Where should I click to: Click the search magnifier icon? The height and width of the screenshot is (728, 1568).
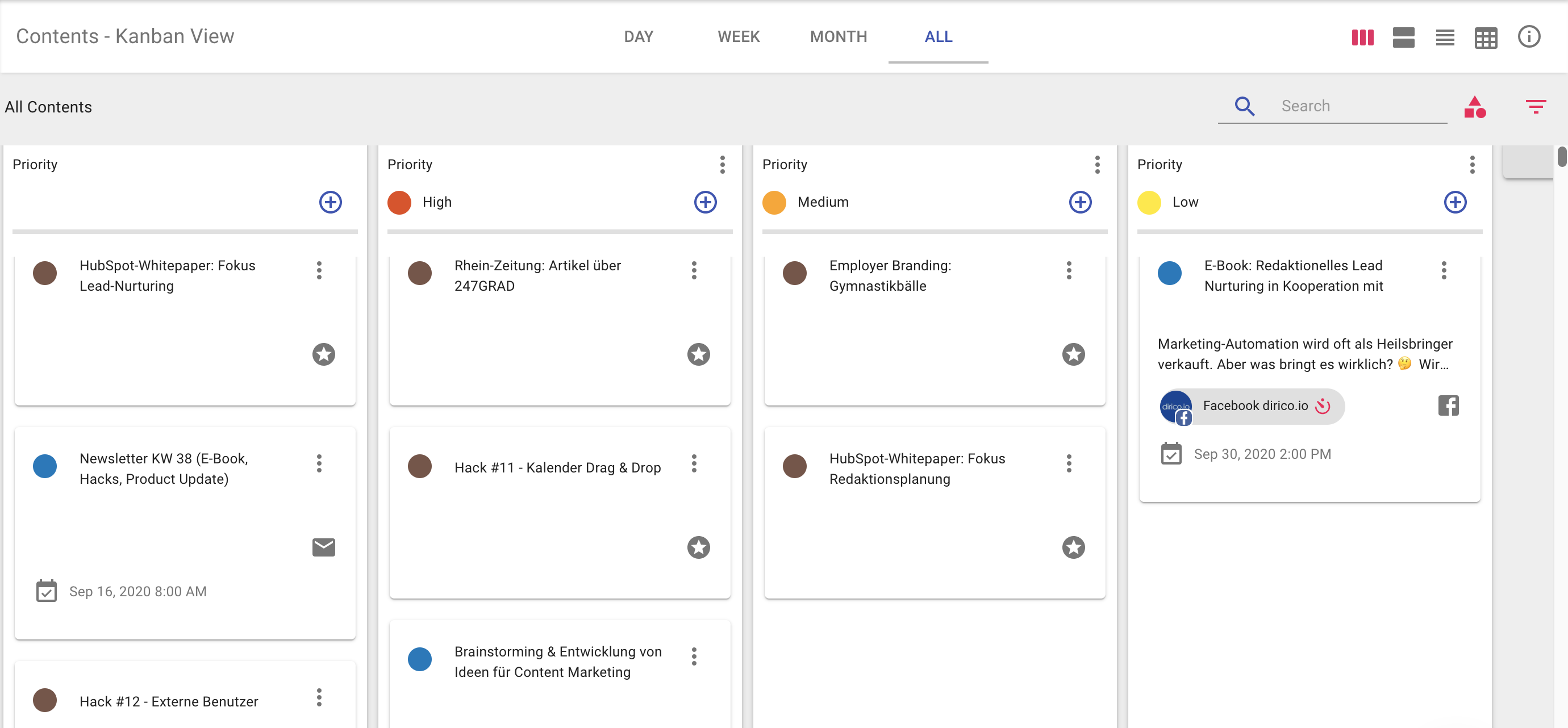coord(1244,106)
